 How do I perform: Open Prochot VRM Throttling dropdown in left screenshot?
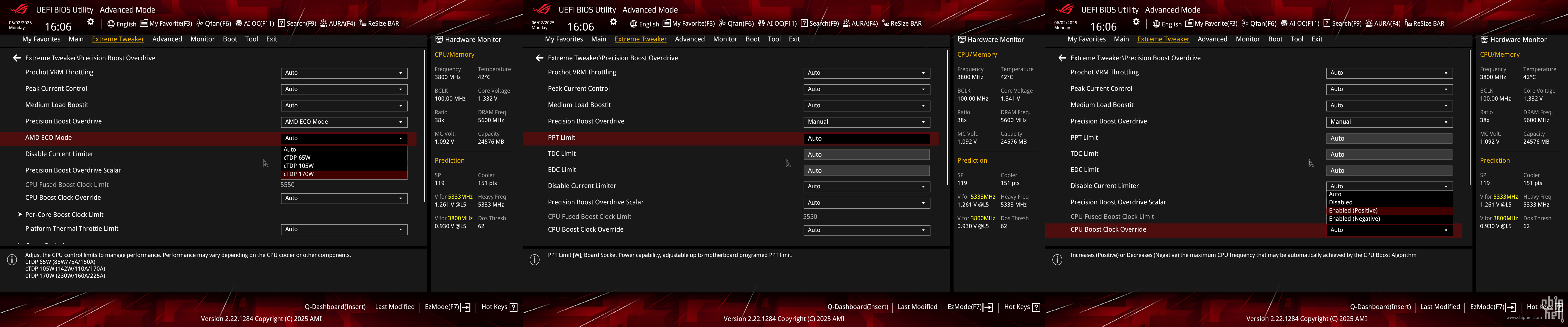pyautogui.click(x=344, y=73)
